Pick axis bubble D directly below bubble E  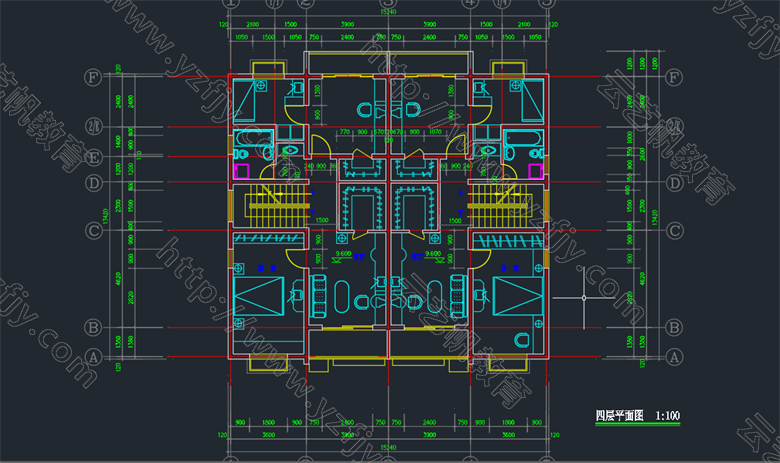click(93, 183)
